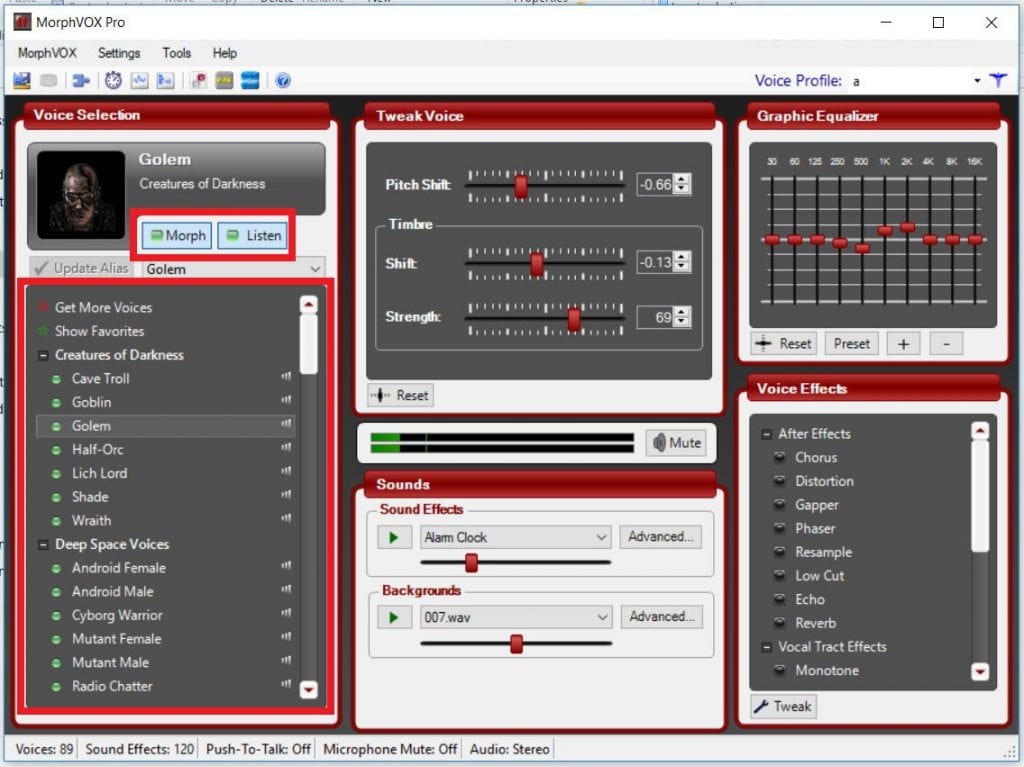Image resolution: width=1024 pixels, height=767 pixels.
Task: Click the greyed-out grey toolbar button
Action: coord(48,80)
